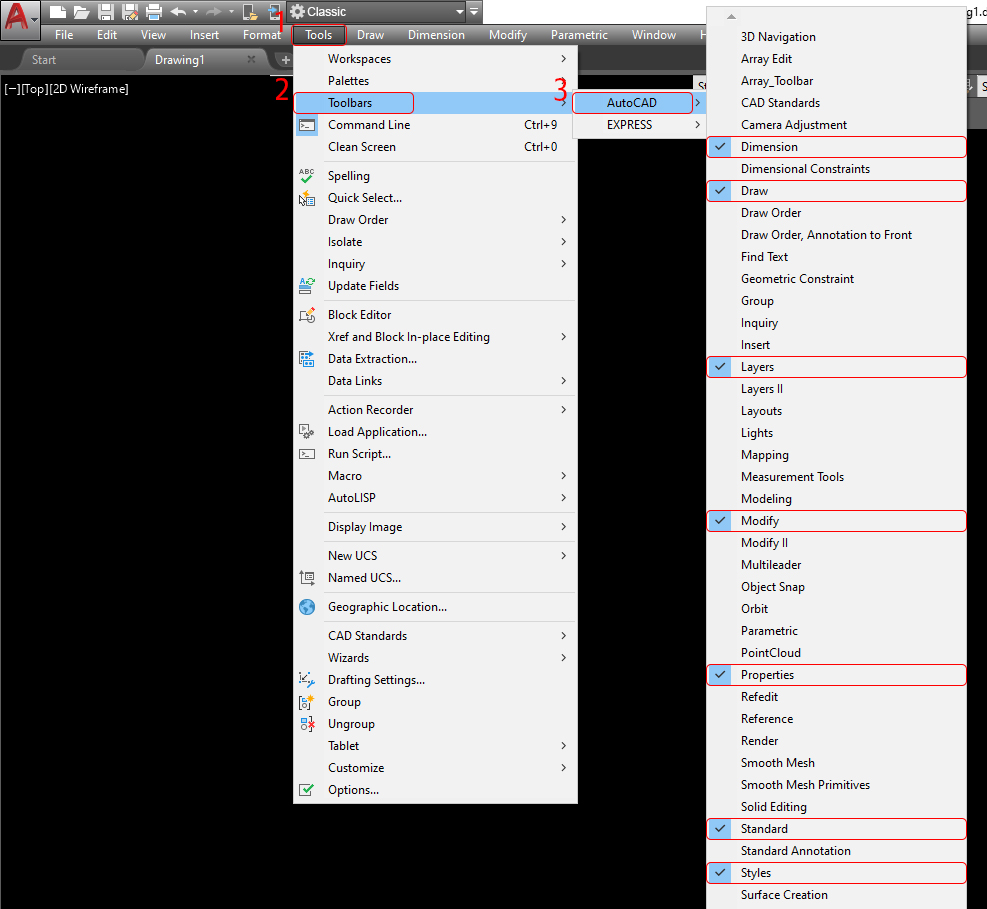987x909 pixels.
Task: Enable the Measurement Tools toolbar
Action: pyautogui.click(x=836, y=477)
